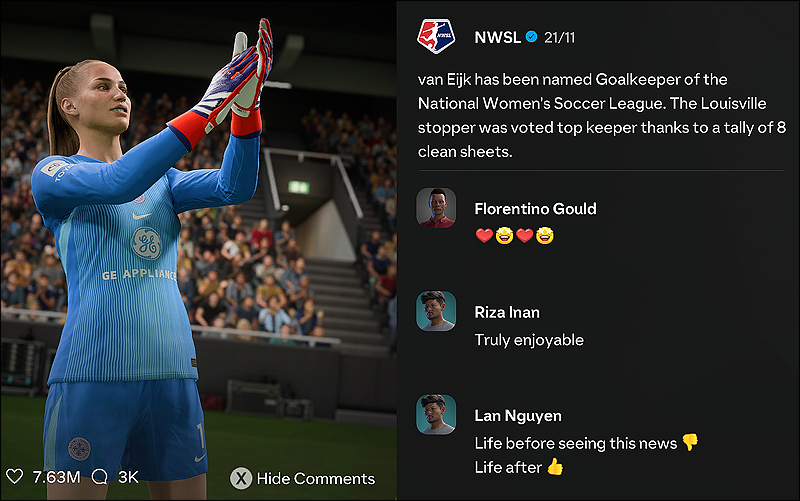The image size is (800, 501).
Task: Click the Florentino Gould username
Action: pos(535,209)
